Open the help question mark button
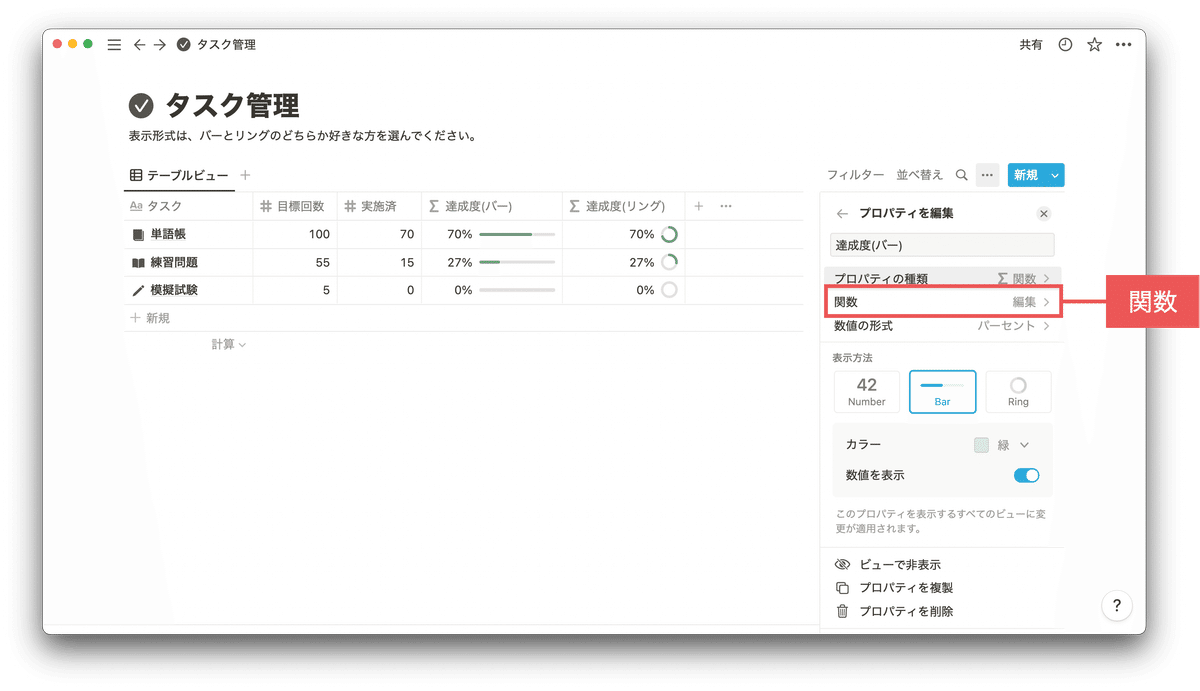Screen dimensions: 1200x691 click(1117, 605)
